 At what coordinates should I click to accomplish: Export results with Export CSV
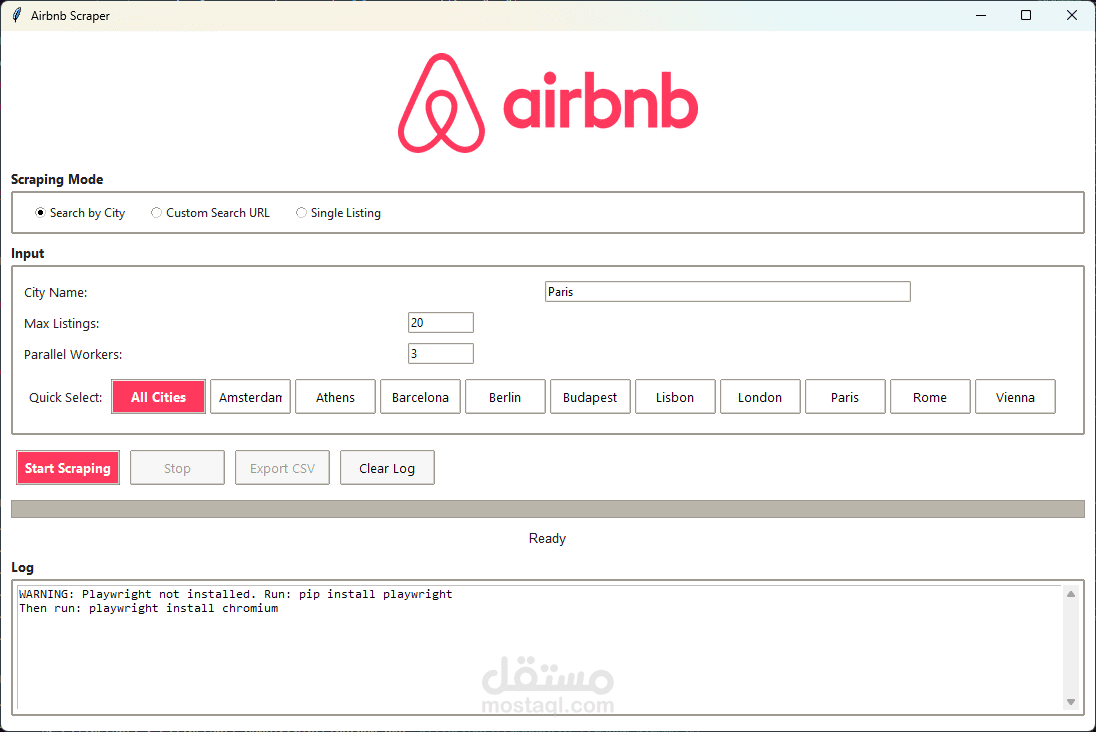(282, 468)
